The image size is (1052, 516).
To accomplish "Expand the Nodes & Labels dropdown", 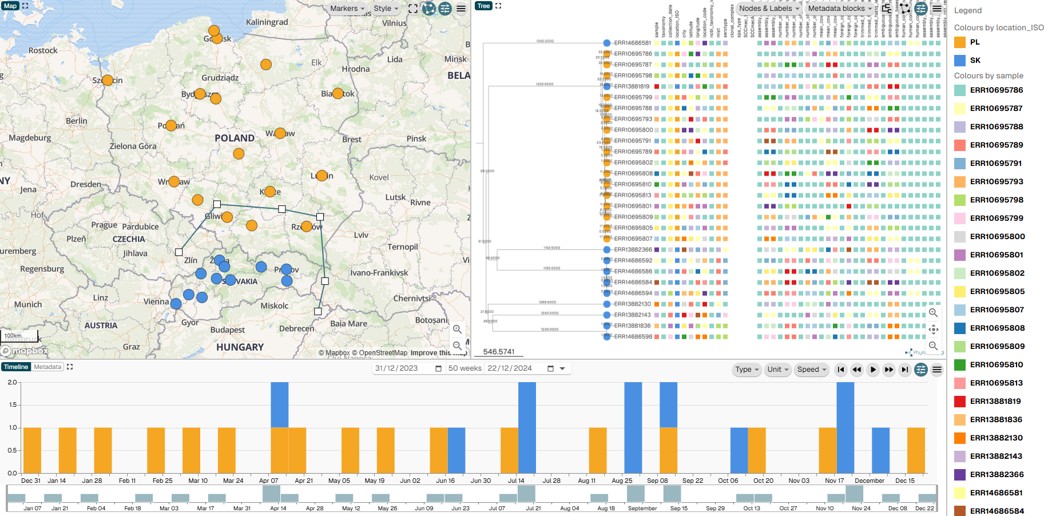I will [768, 8].
